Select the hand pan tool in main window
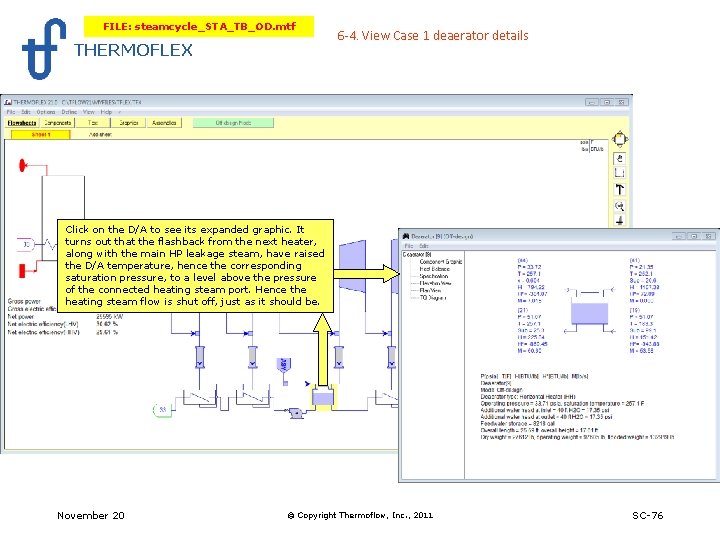 [619, 159]
